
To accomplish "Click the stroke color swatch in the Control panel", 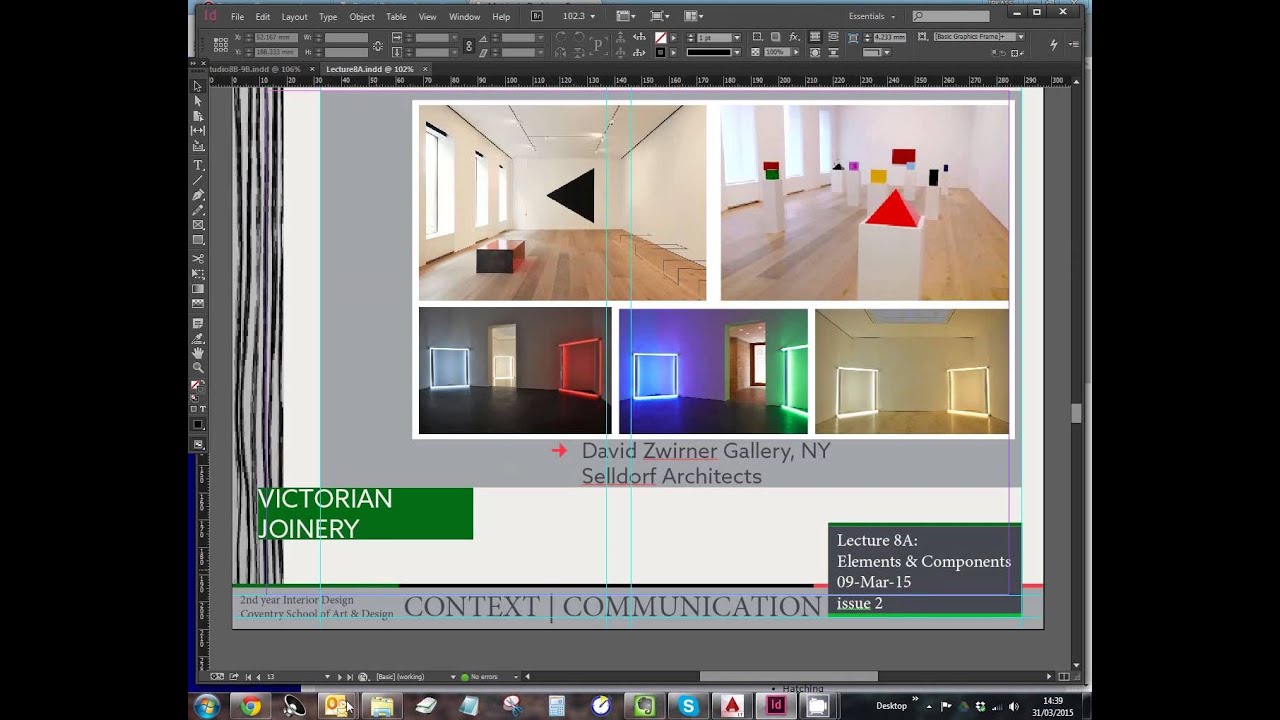I will tap(660, 52).
